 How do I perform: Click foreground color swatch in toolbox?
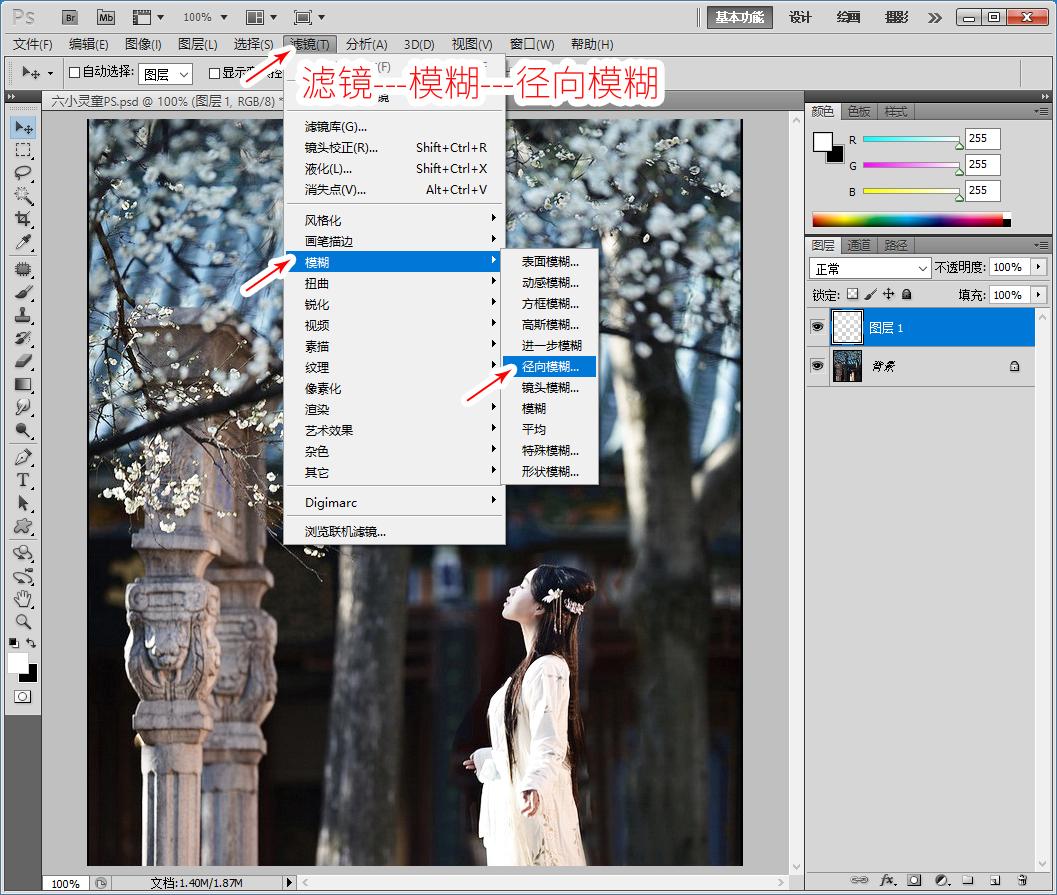tap(18, 663)
